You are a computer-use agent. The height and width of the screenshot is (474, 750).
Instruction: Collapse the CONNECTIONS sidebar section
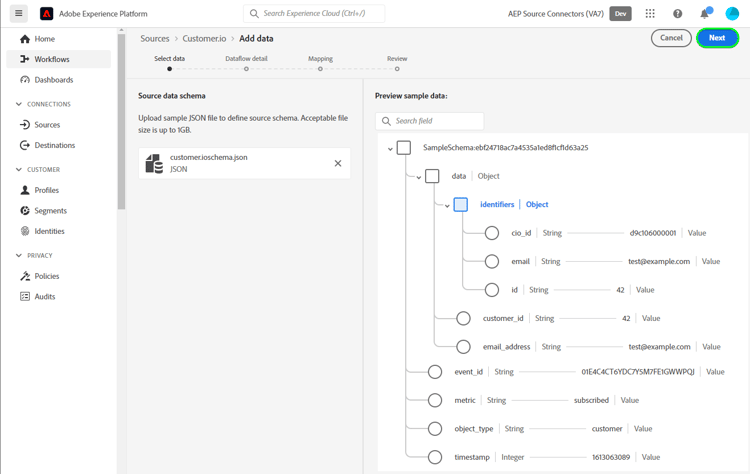[19, 104]
